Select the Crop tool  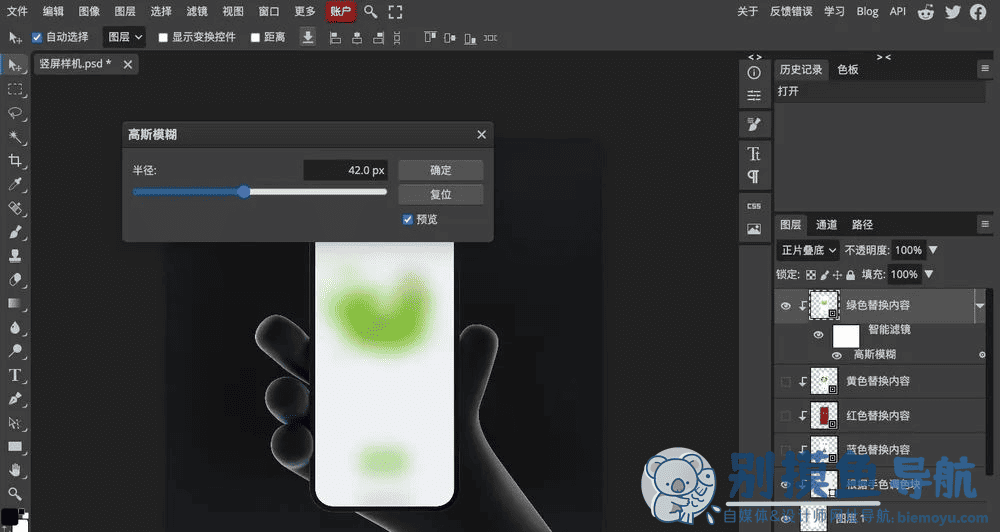tap(15, 160)
